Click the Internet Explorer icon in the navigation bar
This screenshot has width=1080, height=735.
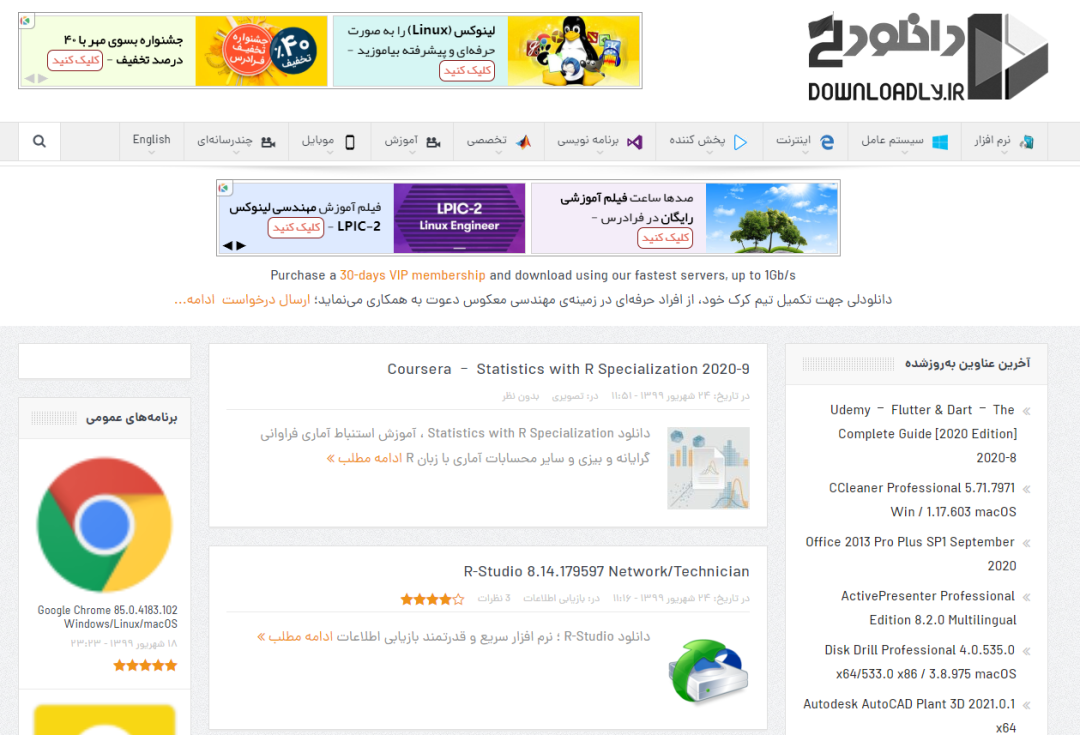[x=827, y=142]
